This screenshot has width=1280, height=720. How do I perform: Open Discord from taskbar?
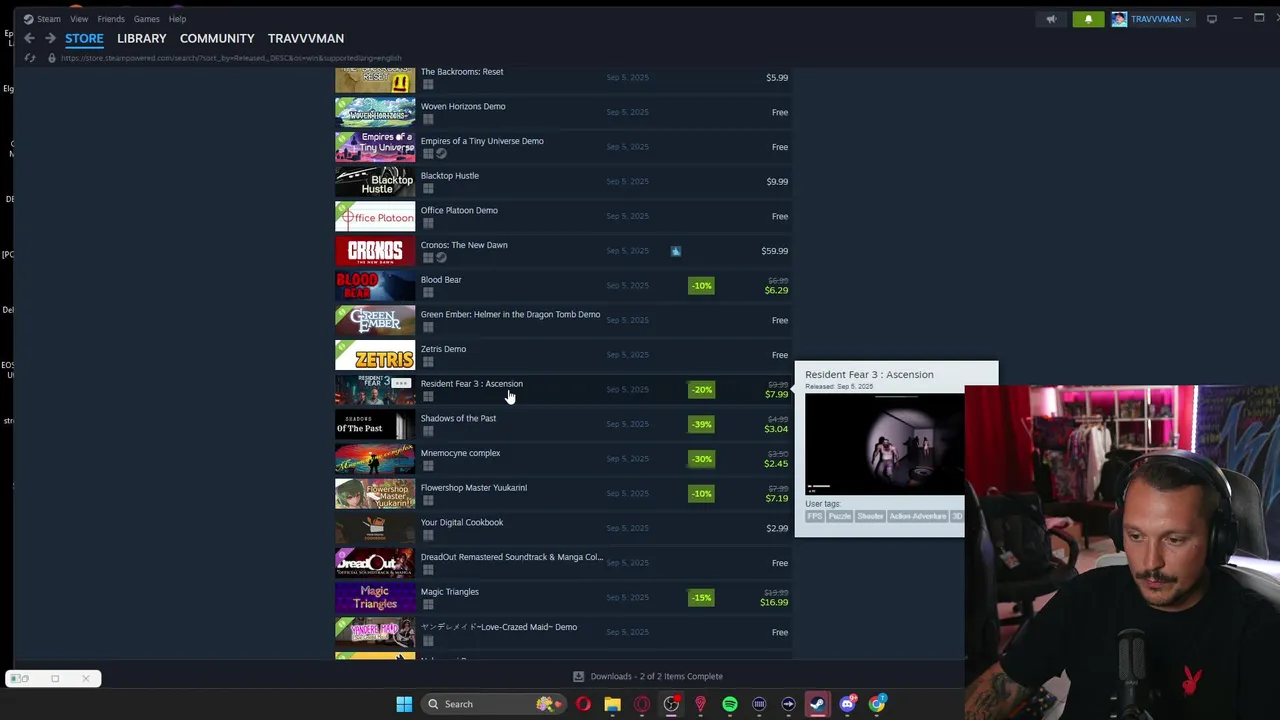[847, 704]
